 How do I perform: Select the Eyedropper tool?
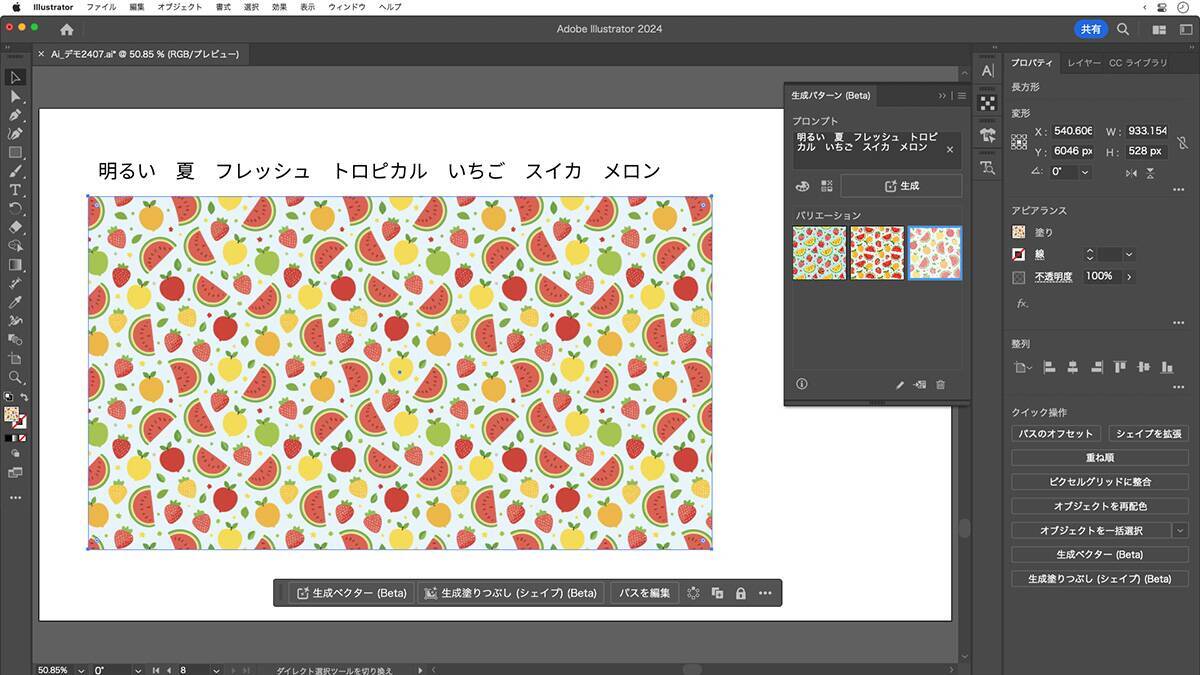[15, 302]
